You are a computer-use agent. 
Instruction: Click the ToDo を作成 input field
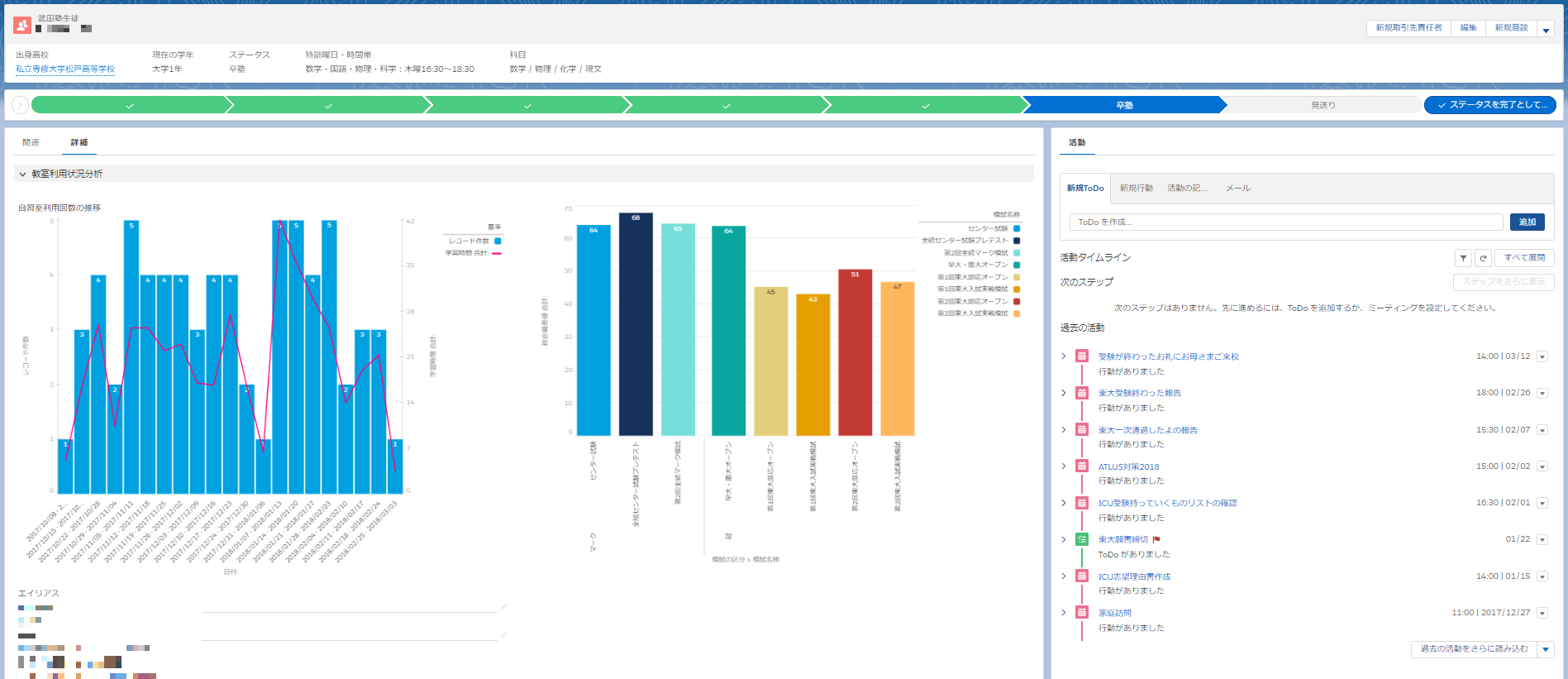point(1285,222)
